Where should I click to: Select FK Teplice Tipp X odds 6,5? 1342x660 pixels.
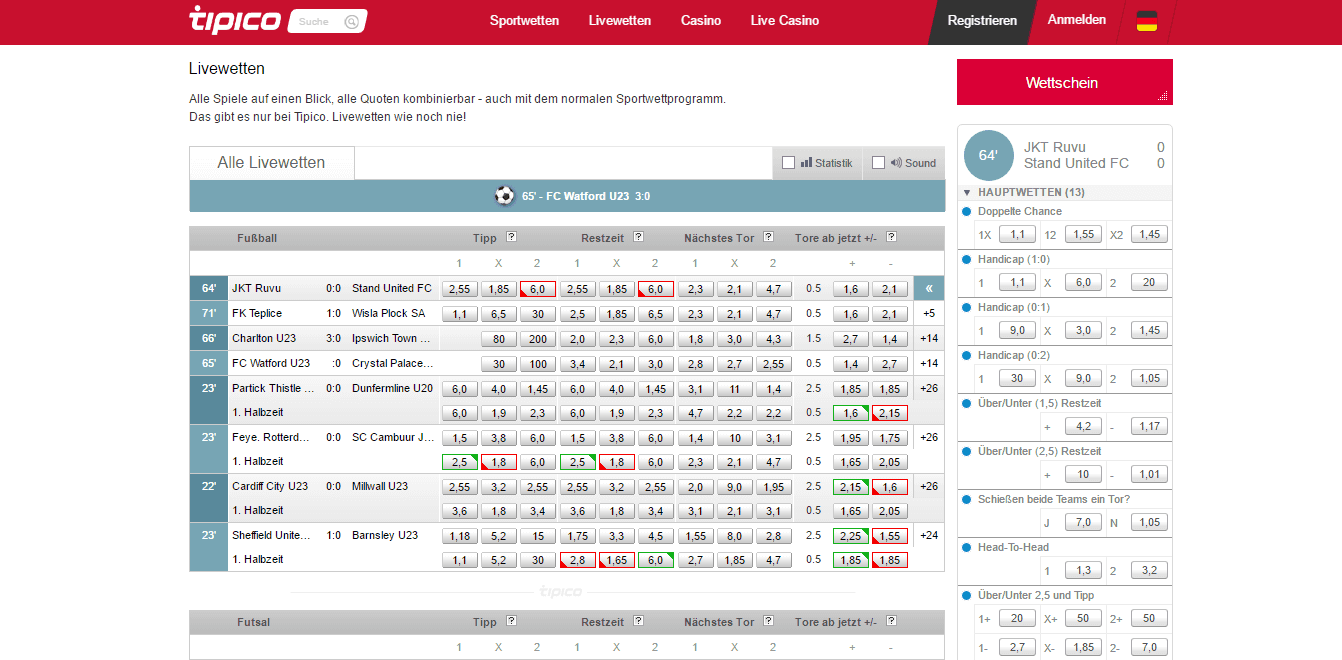[498, 313]
